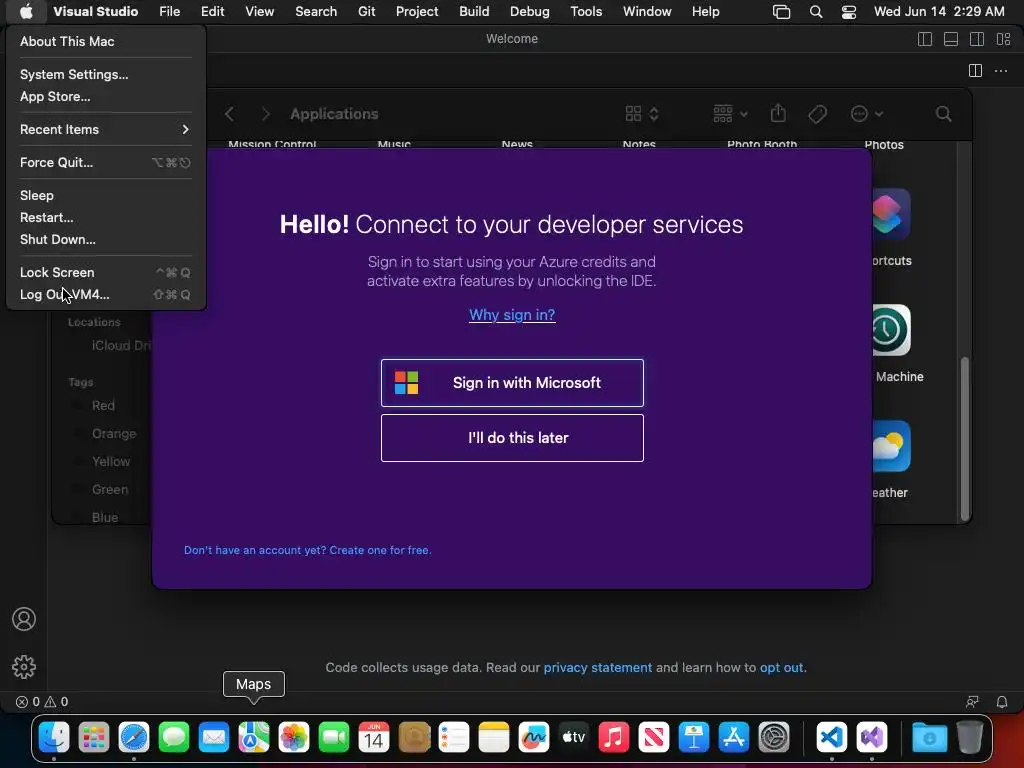Select Shut Down menu entry
The height and width of the screenshot is (768, 1024).
pyautogui.click(x=105, y=240)
